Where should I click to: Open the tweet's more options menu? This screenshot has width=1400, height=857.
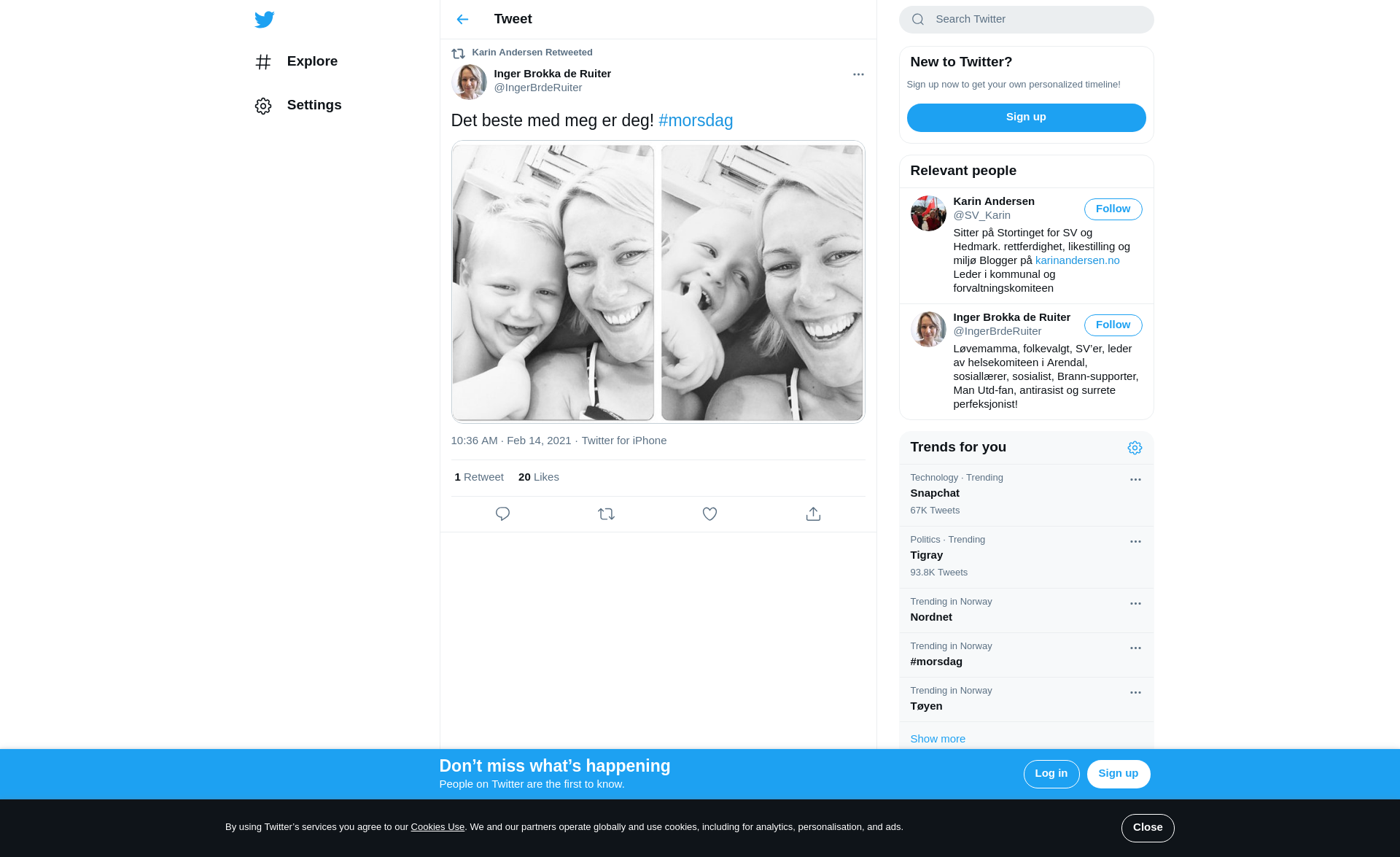pos(858,74)
